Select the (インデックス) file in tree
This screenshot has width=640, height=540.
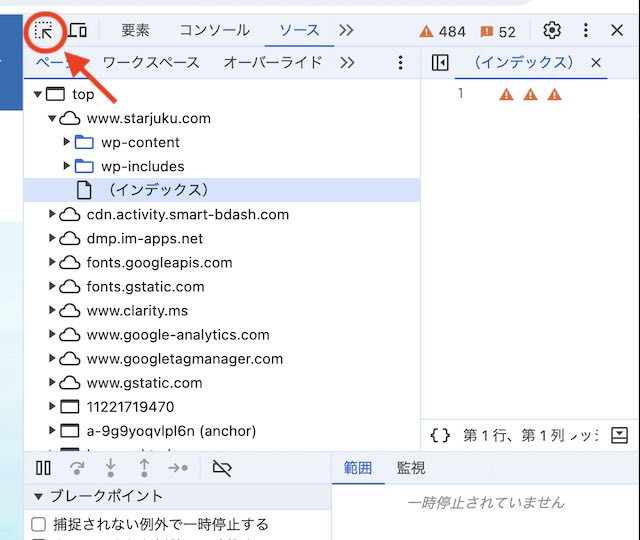222,190
